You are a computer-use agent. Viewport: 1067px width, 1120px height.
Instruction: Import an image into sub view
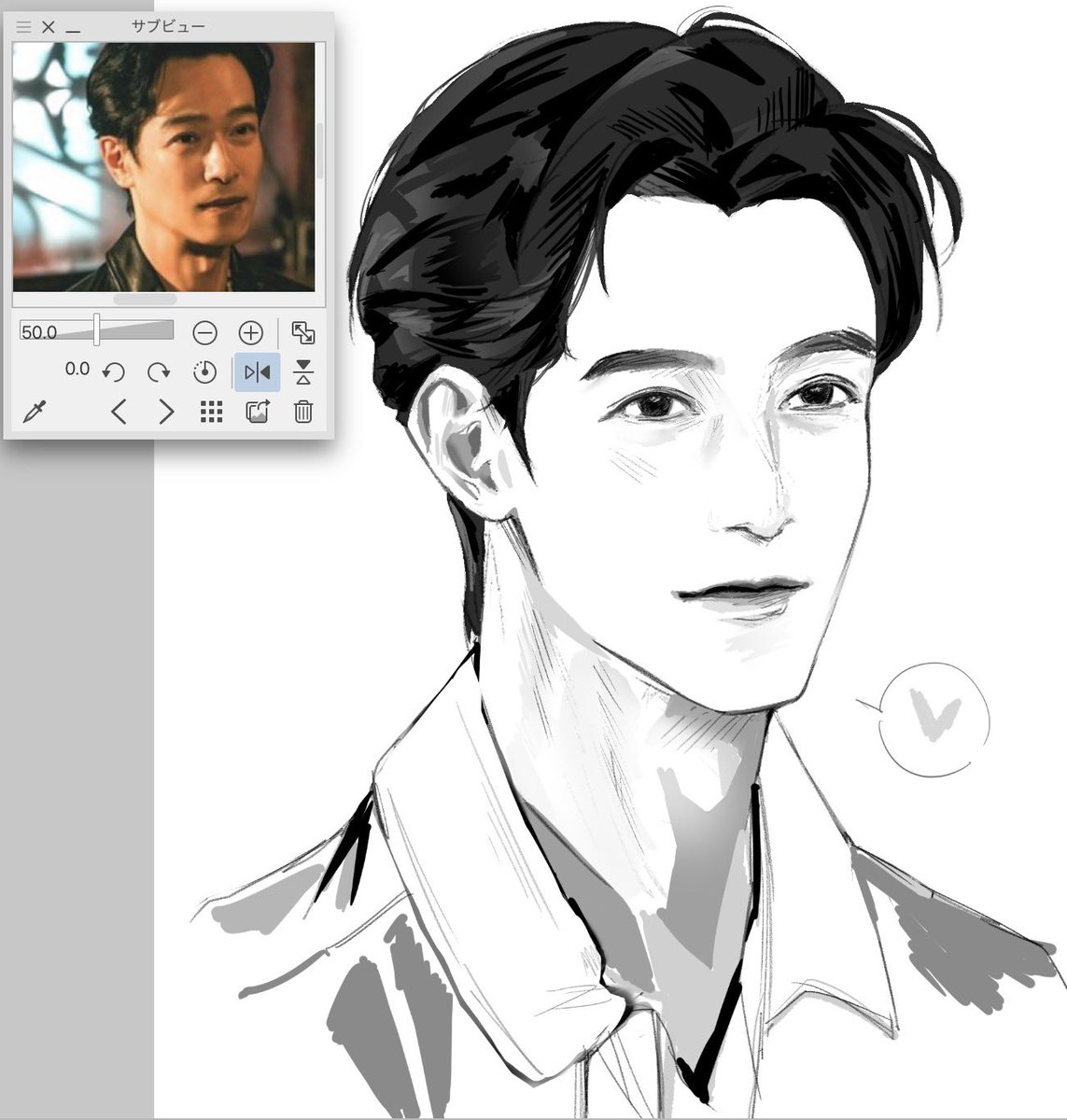tap(257, 412)
